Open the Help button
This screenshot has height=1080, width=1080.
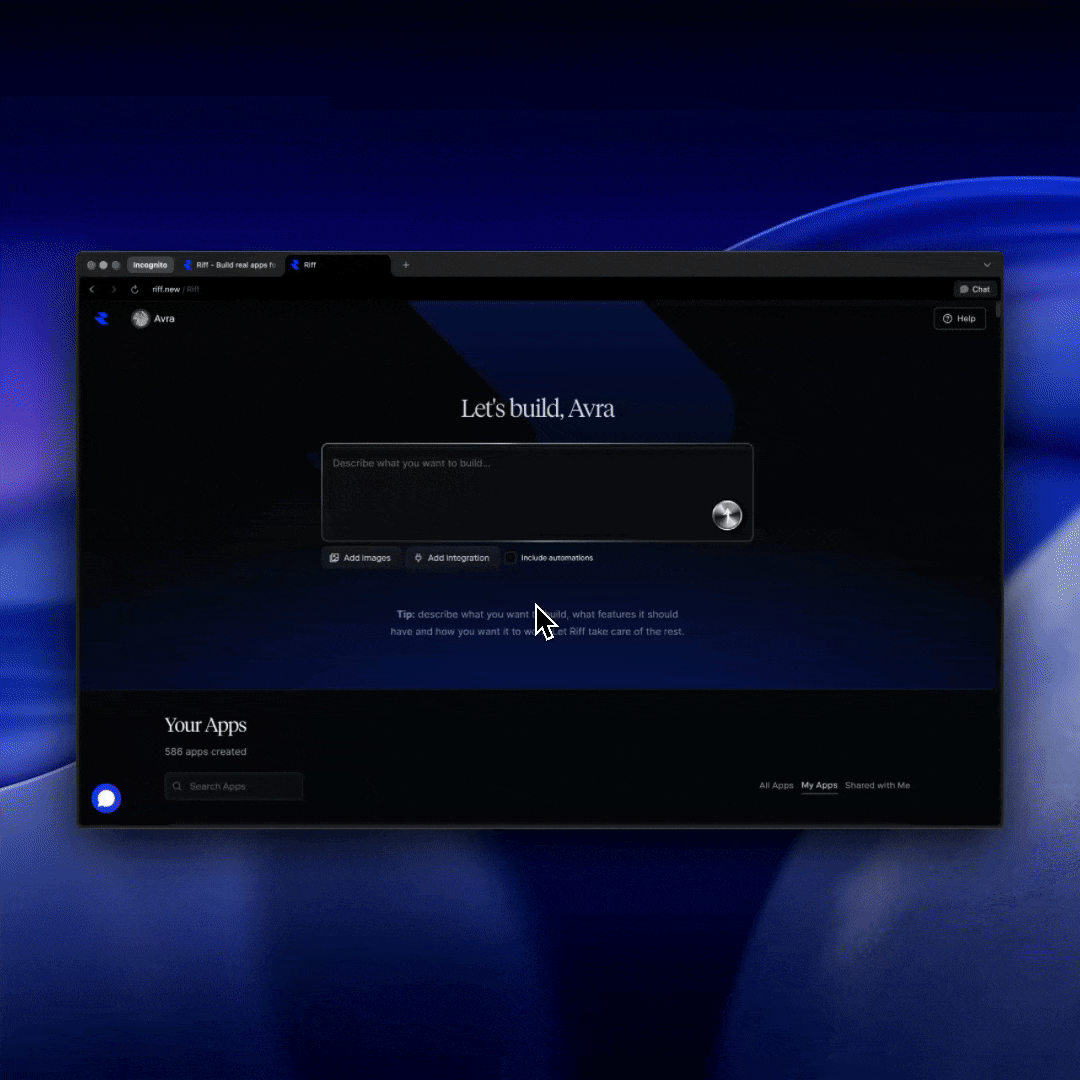[x=959, y=319]
